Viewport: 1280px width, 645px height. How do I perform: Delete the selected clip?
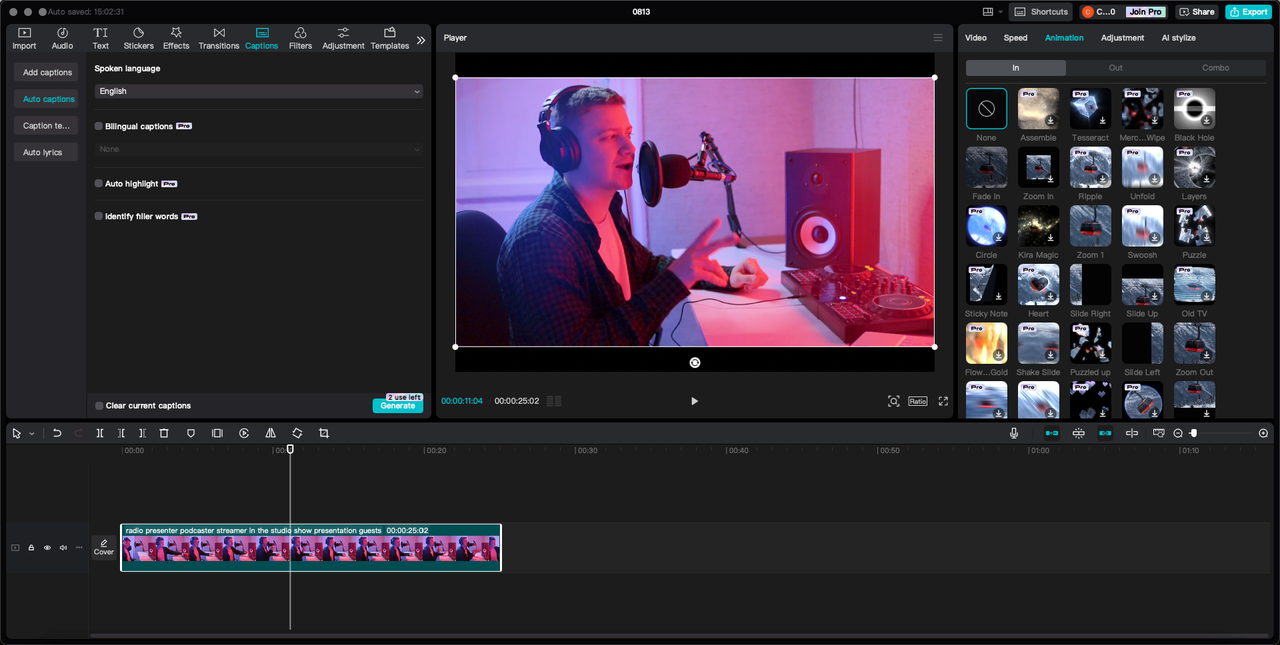[164, 433]
